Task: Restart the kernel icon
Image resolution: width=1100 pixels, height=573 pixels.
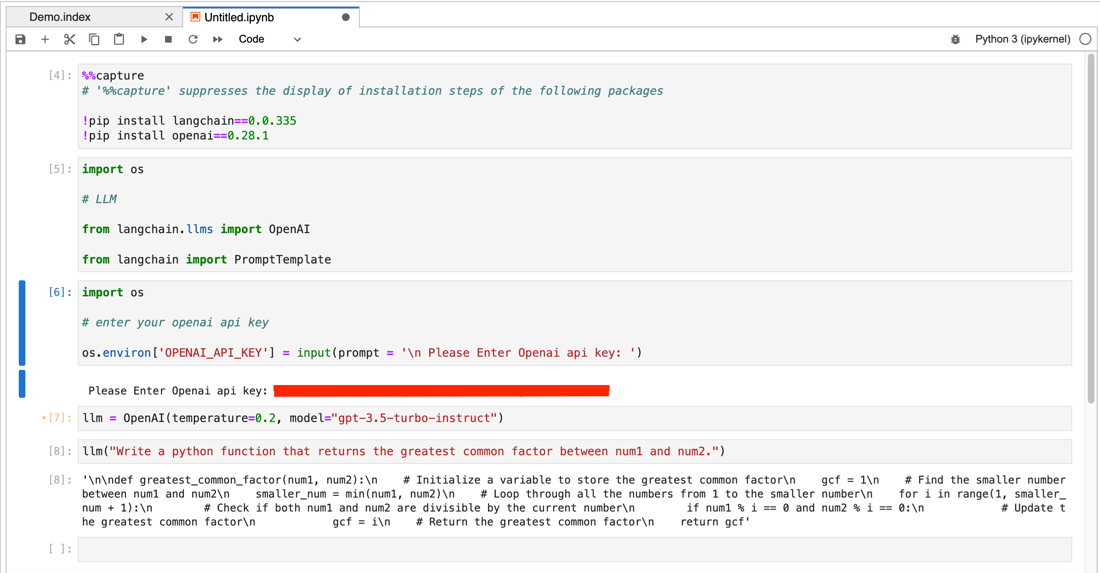Action: tap(193, 40)
